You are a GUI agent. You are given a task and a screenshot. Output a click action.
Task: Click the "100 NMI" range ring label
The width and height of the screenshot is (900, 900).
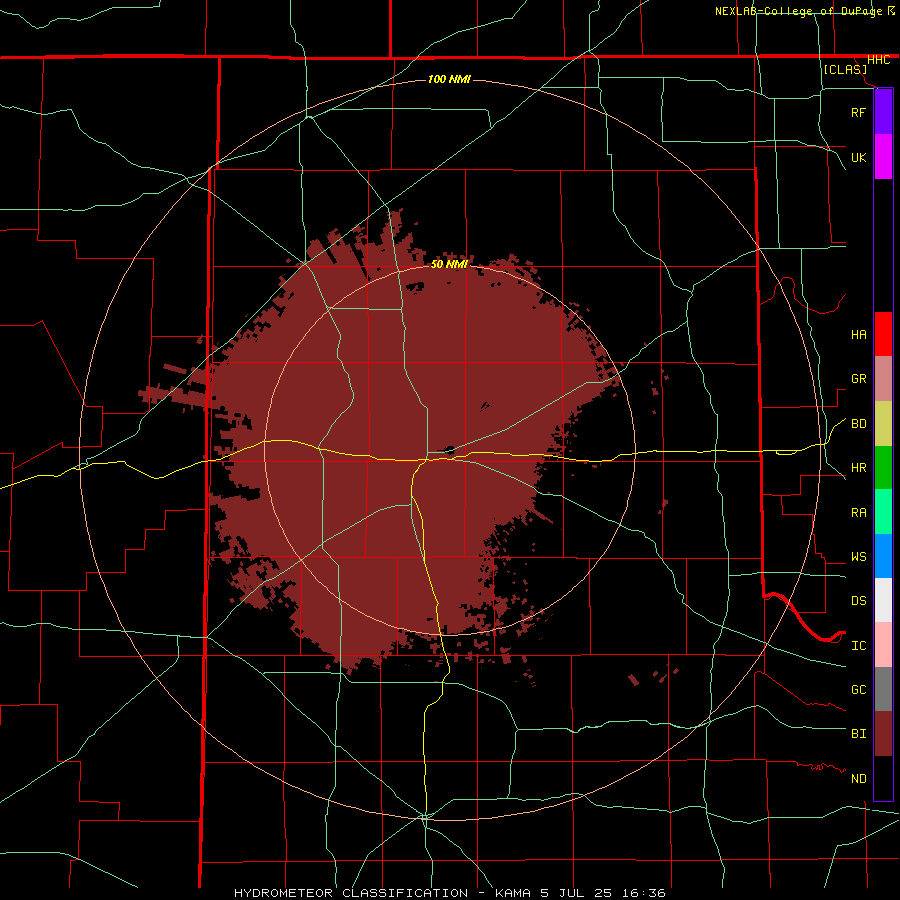[449, 79]
